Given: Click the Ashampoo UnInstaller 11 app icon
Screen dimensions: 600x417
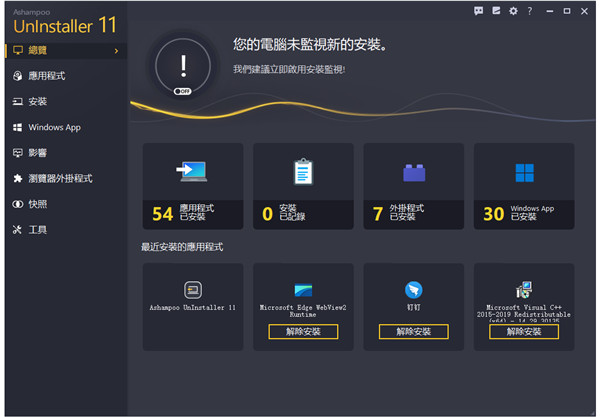Looking at the screenshot, I should click(193, 290).
